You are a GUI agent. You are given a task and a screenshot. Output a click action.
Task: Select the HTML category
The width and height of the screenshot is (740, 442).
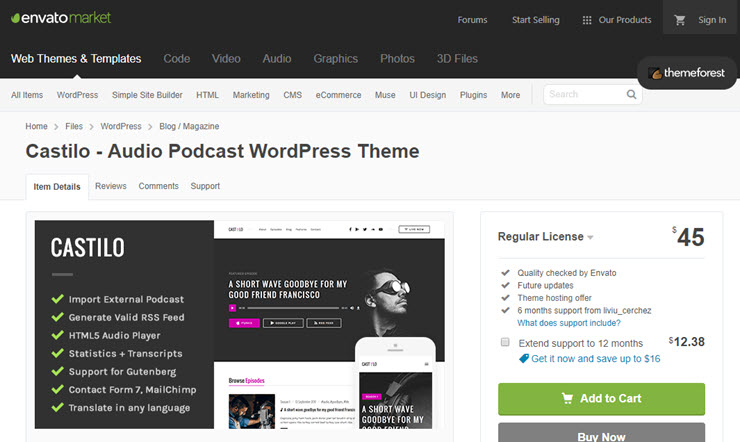pyautogui.click(x=207, y=95)
